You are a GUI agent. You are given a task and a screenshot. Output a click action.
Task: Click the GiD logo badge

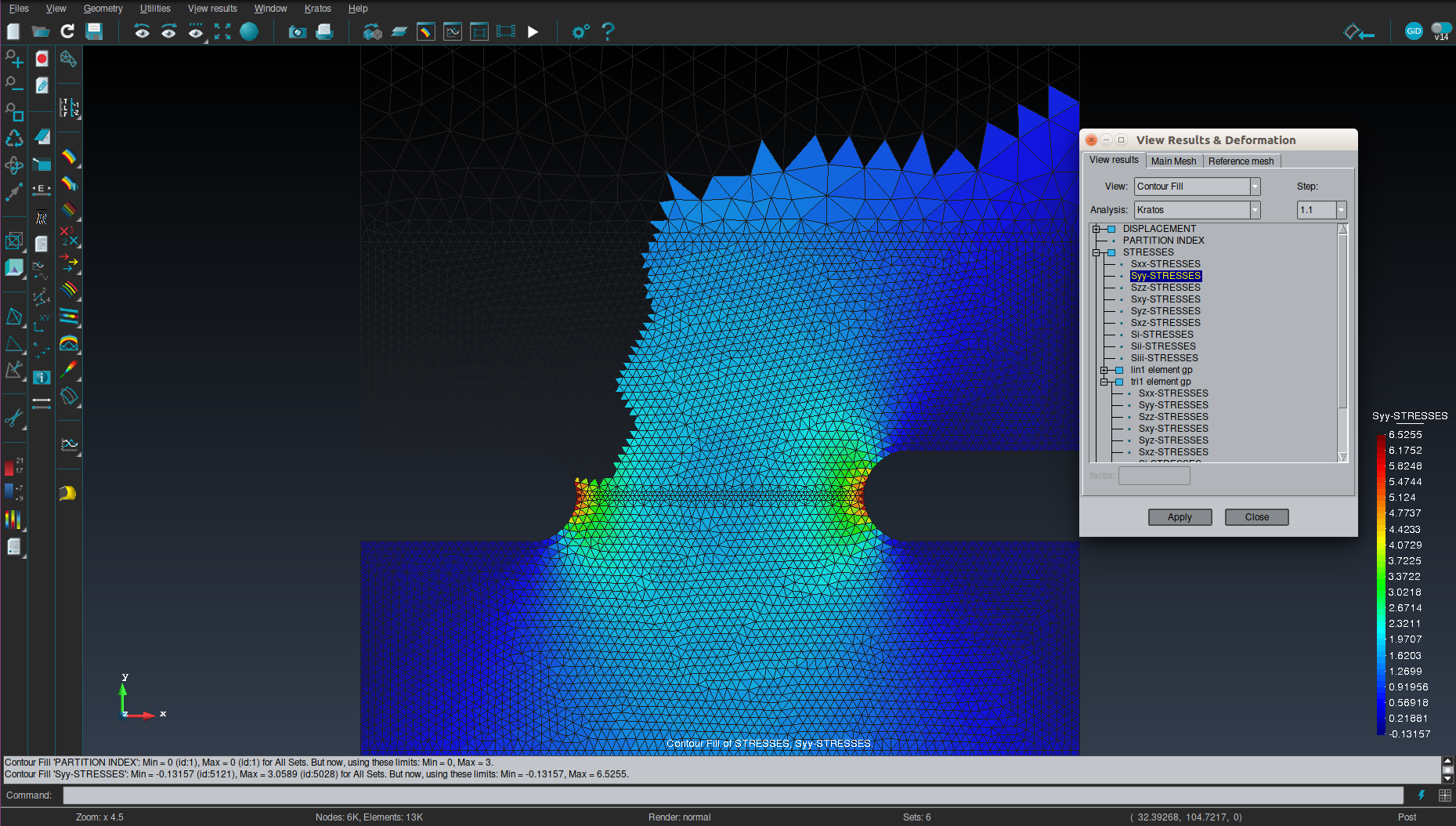tap(1414, 31)
